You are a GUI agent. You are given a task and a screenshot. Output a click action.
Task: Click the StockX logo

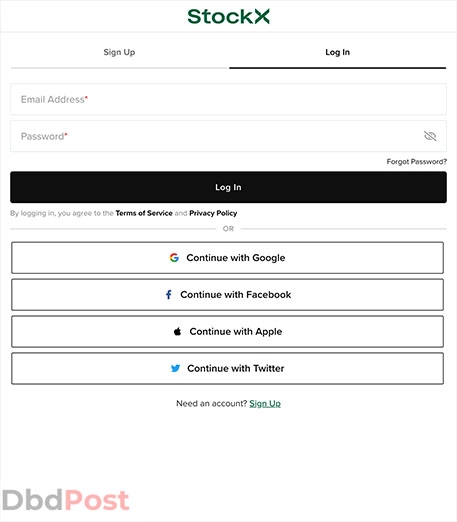tap(228, 16)
